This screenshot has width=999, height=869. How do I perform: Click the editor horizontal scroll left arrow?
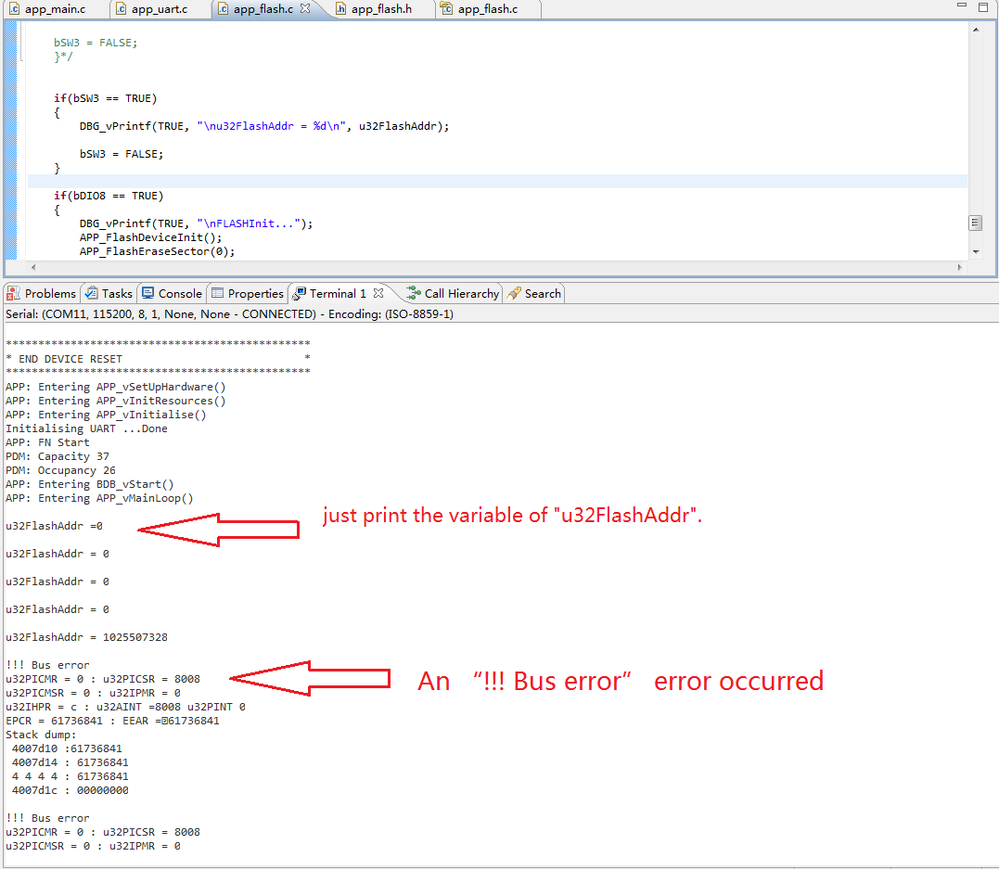pos(33,267)
